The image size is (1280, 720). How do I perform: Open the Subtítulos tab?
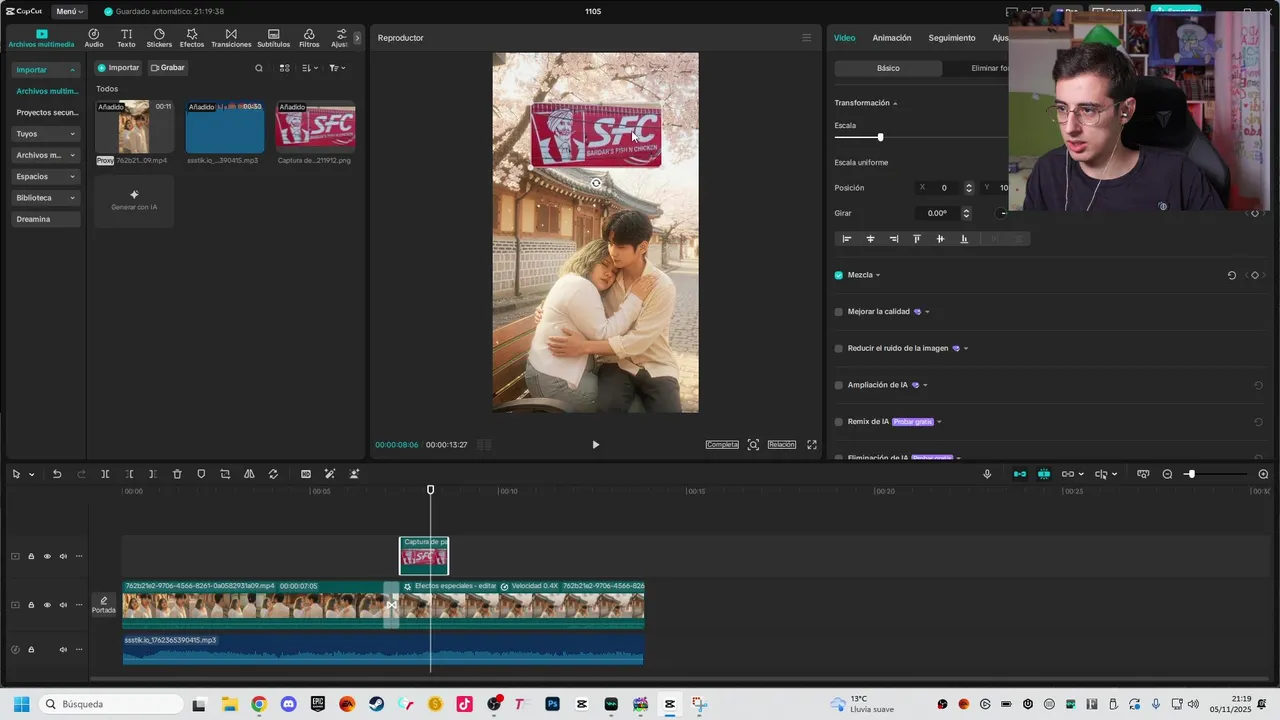point(274,38)
